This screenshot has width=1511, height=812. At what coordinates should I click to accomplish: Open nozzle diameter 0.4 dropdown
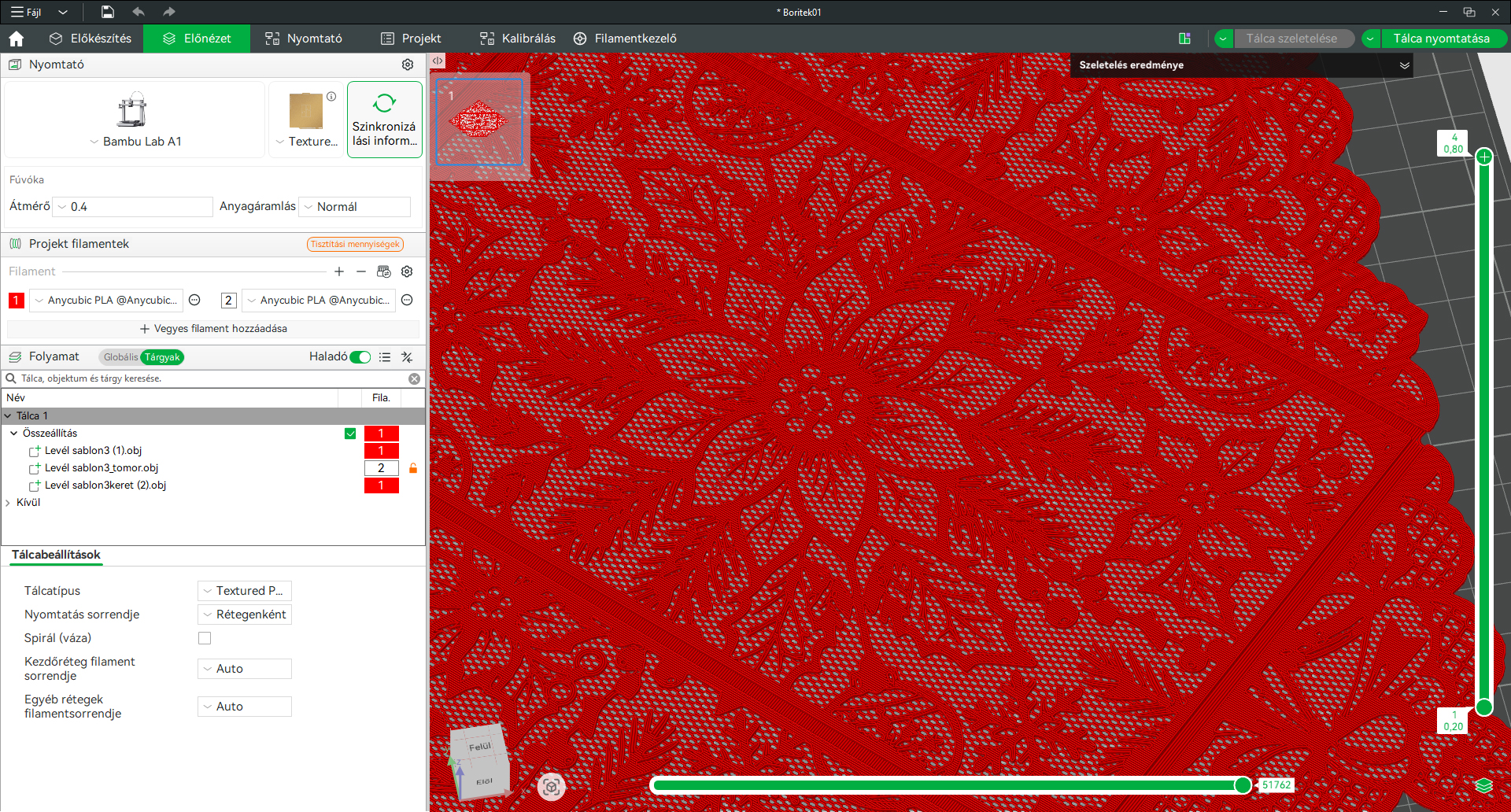click(133, 207)
